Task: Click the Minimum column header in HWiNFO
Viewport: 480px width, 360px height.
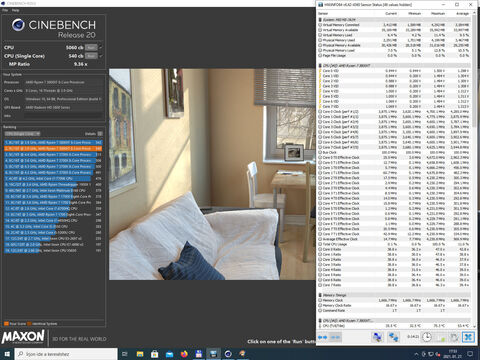Action: (414, 14)
